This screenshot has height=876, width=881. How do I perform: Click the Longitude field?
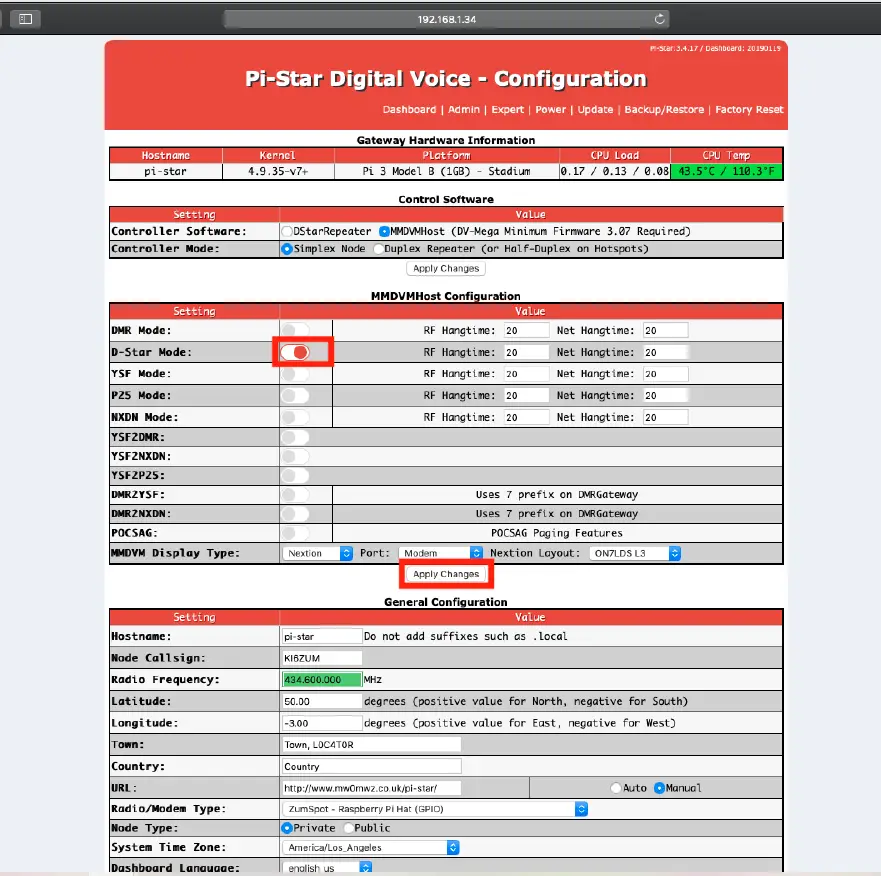coord(322,723)
